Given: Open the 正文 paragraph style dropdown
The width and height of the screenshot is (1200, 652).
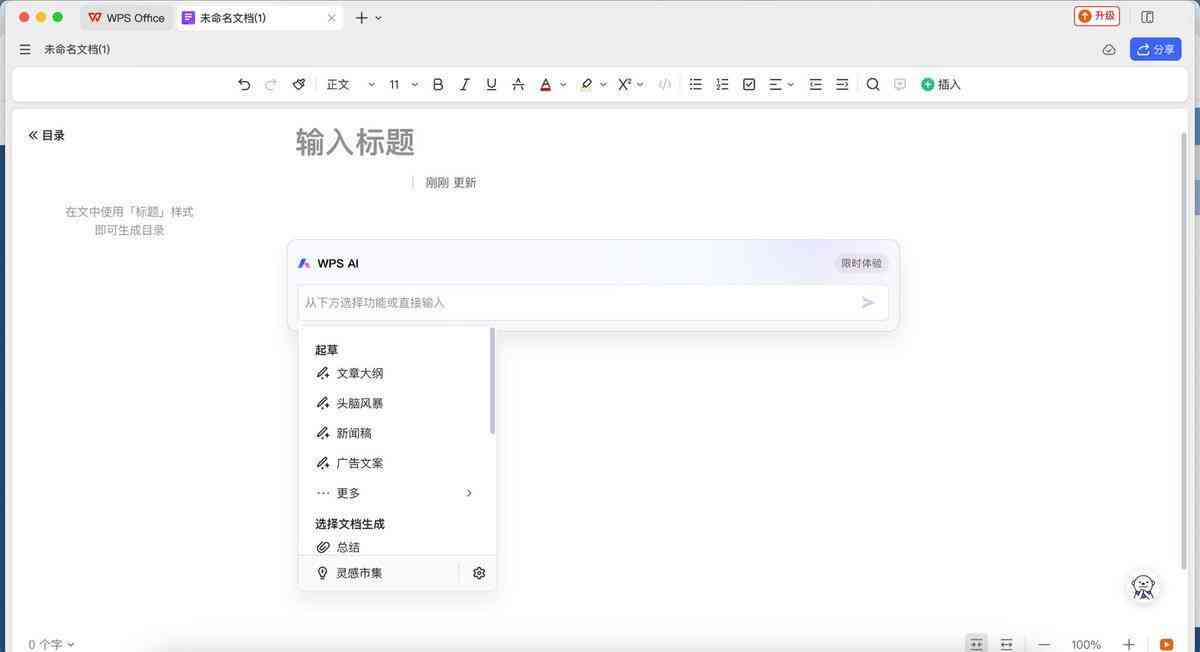Looking at the screenshot, I should point(350,85).
